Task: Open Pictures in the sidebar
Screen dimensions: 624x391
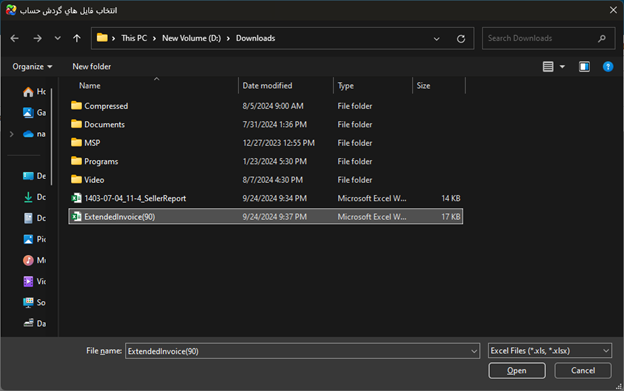Action: coord(34,239)
